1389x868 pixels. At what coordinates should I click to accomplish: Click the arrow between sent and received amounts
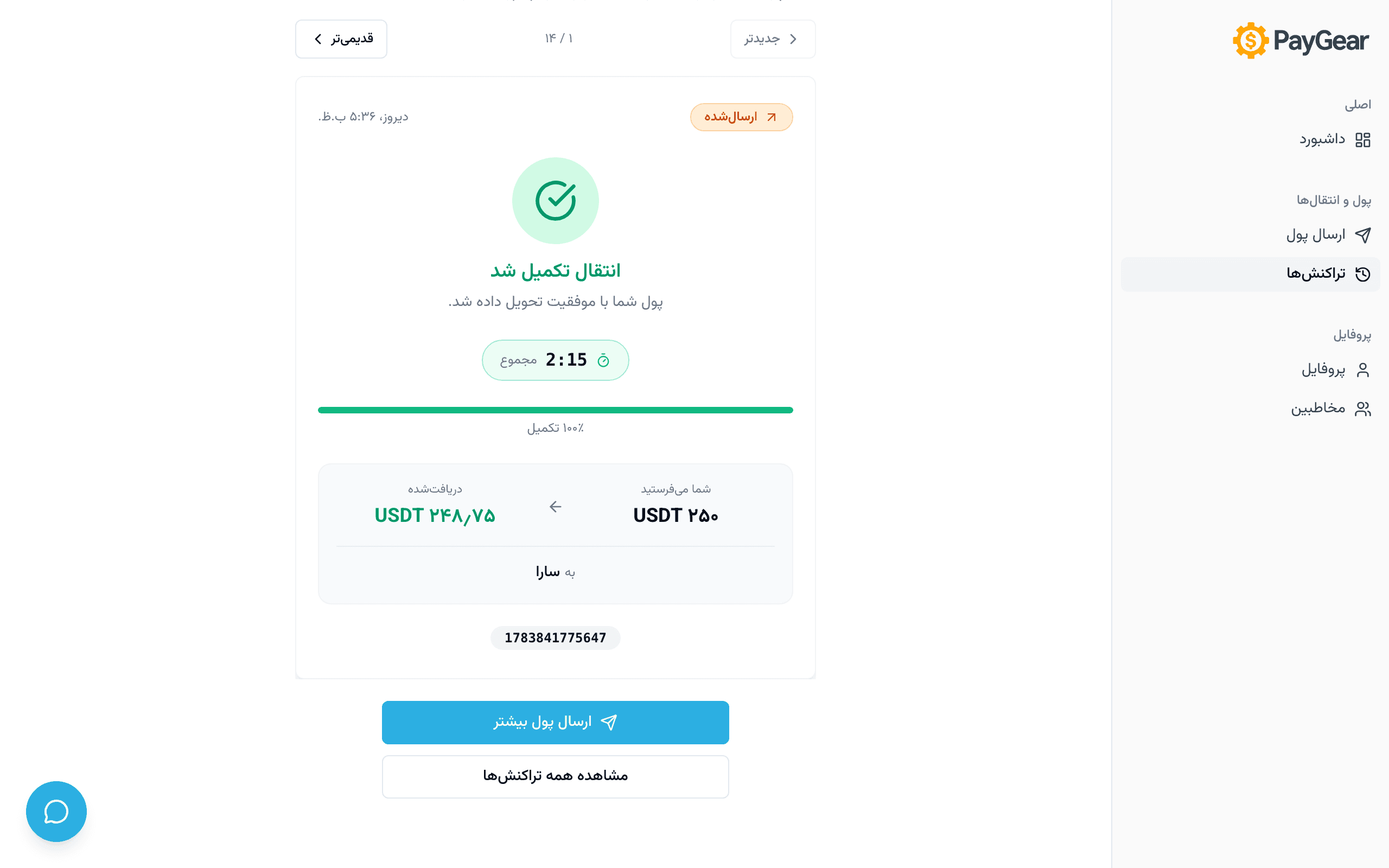click(555, 506)
